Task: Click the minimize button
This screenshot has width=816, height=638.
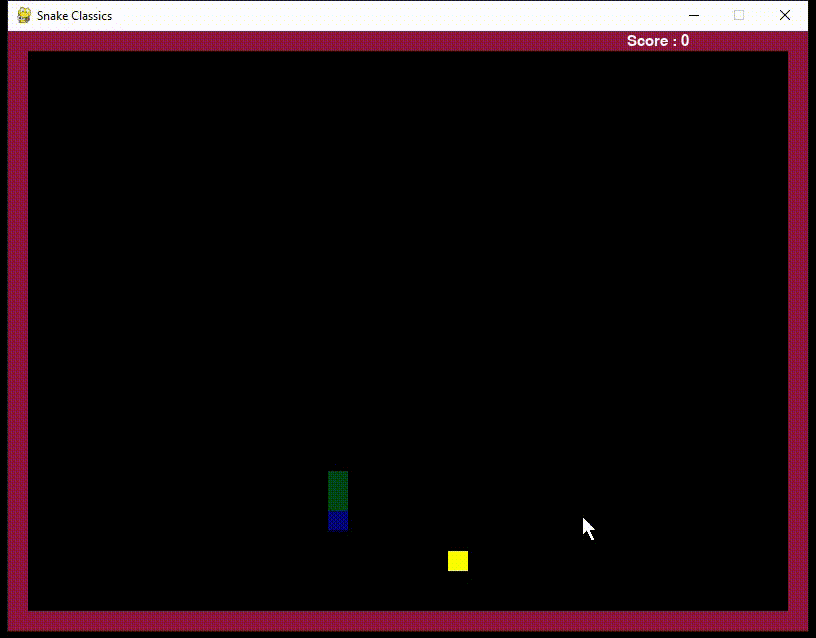Action: tap(692, 15)
